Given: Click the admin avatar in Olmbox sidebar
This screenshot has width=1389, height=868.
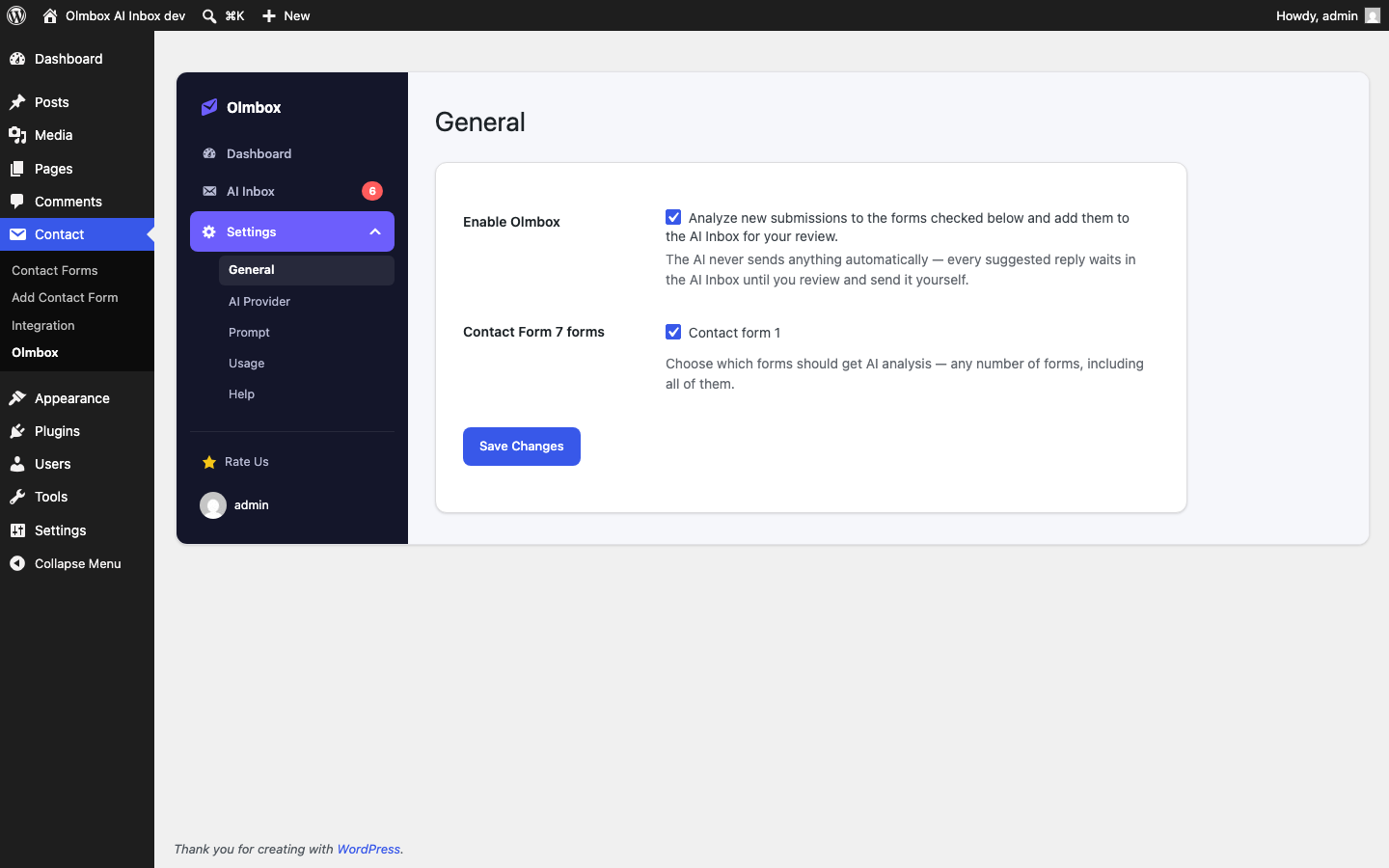Looking at the screenshot, I should (x=213, y=505).
